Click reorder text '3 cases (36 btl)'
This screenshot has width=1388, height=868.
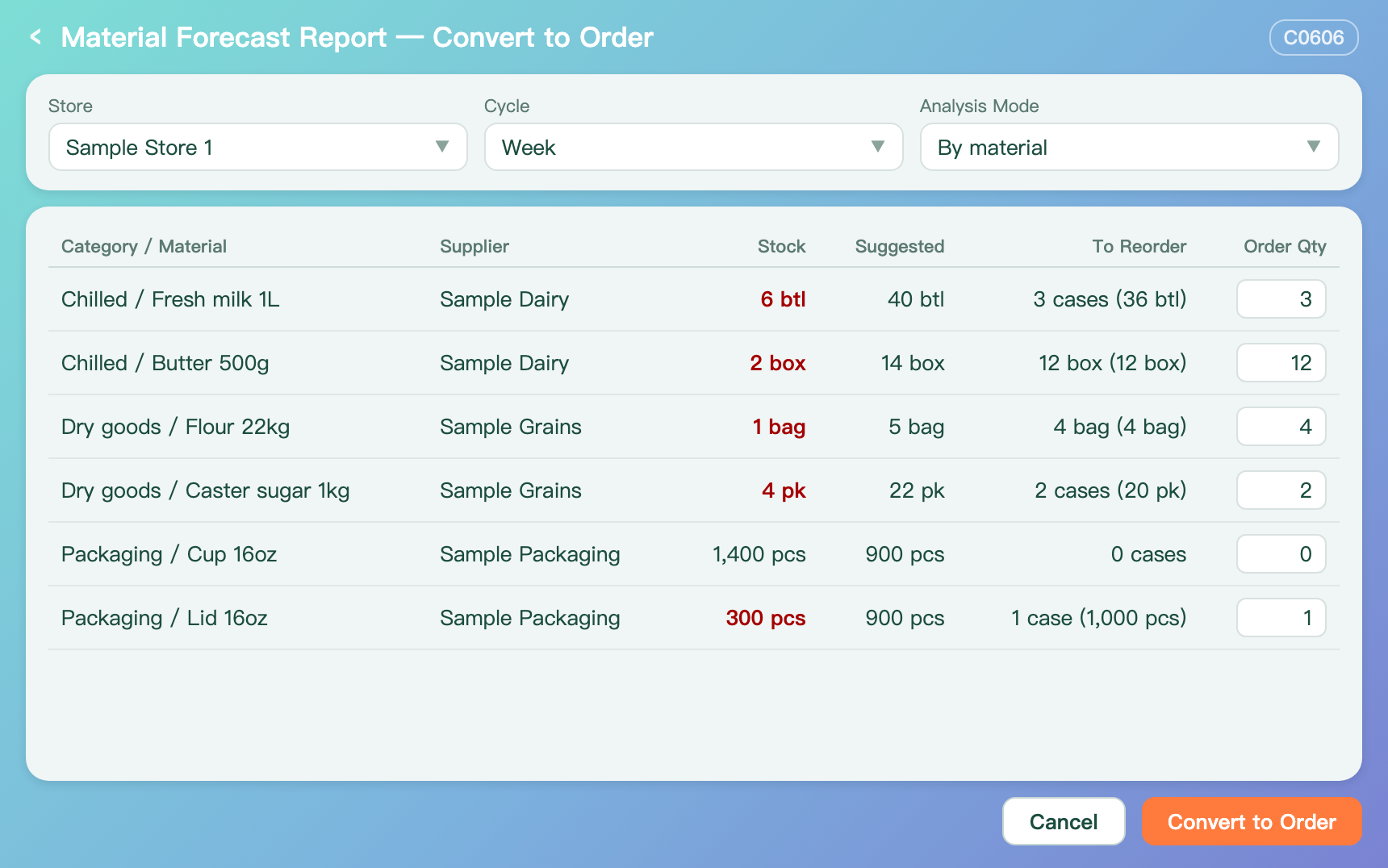1110,299
